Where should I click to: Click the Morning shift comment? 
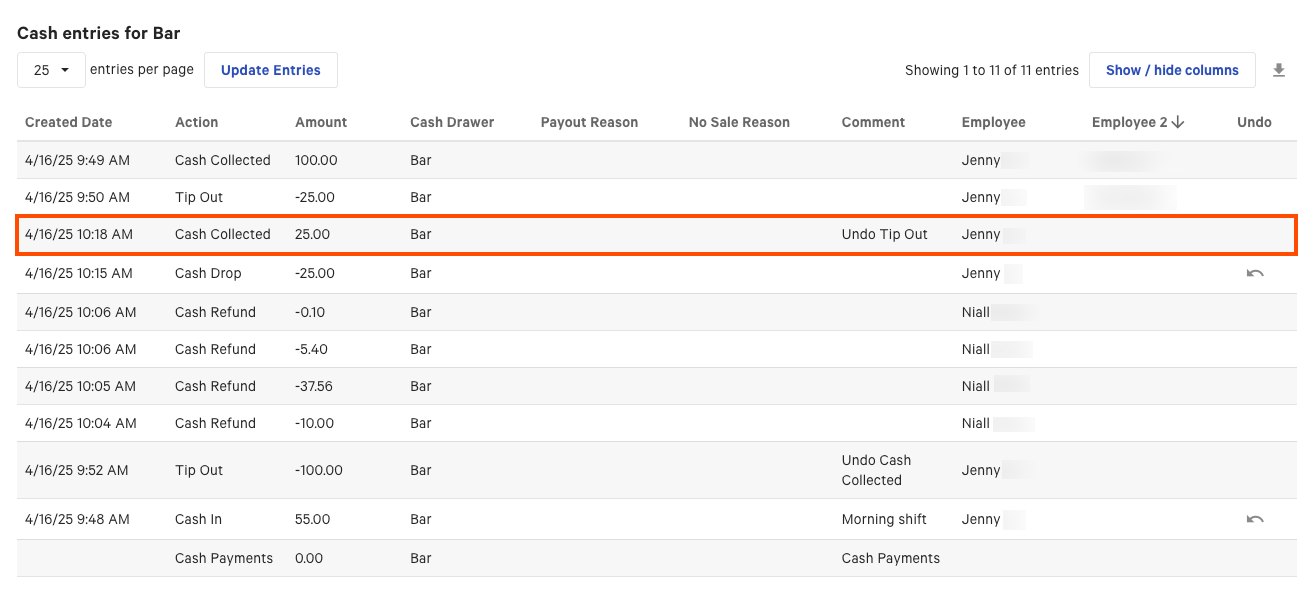884,519
